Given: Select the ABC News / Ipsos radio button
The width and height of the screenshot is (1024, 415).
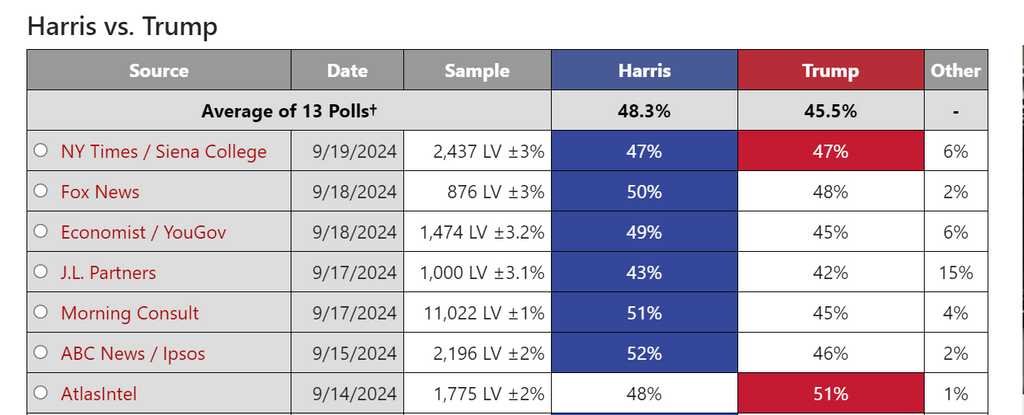Looking at the screenshot, I should [x=41, y=353].
